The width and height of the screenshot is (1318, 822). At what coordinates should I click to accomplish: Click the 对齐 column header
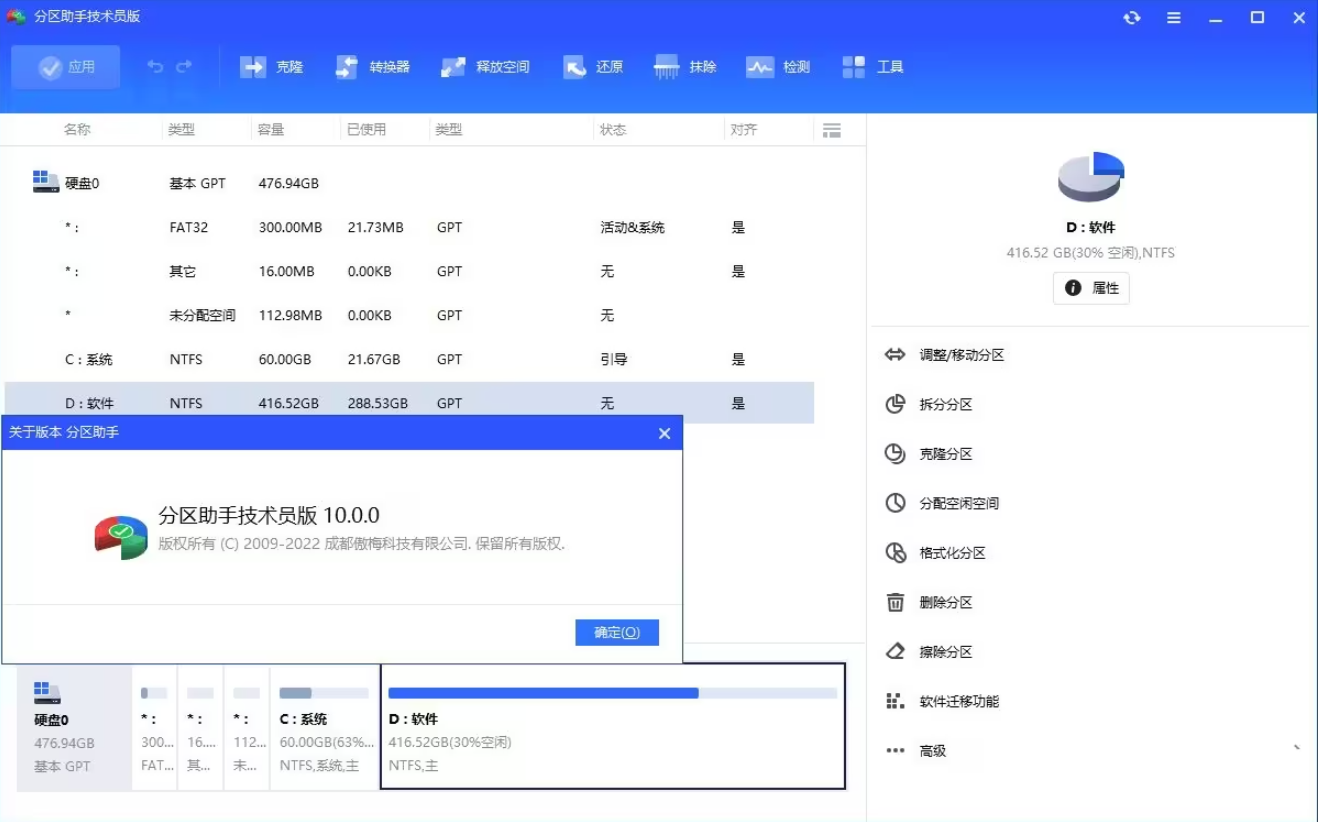point(743,130)
